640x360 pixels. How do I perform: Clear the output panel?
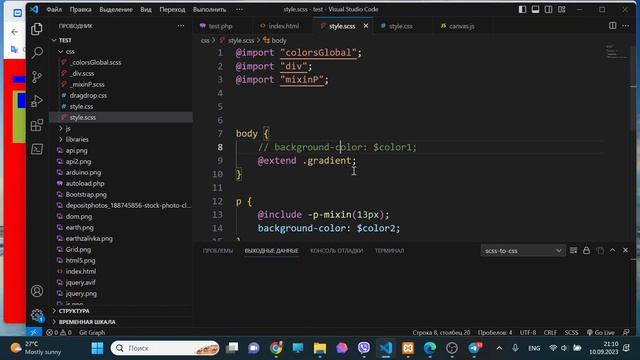point(573,250)
